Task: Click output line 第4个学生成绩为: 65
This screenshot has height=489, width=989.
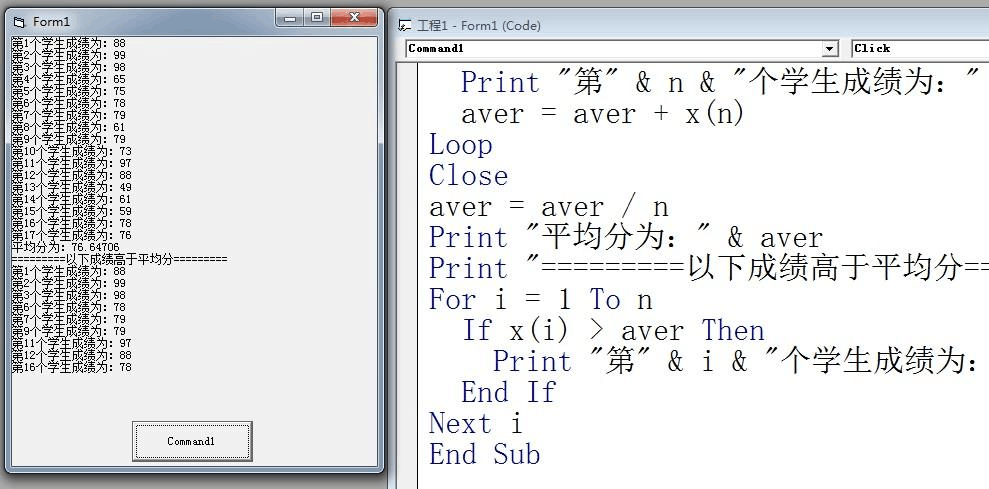Action: pyautogui.click(x=69, y=80)
